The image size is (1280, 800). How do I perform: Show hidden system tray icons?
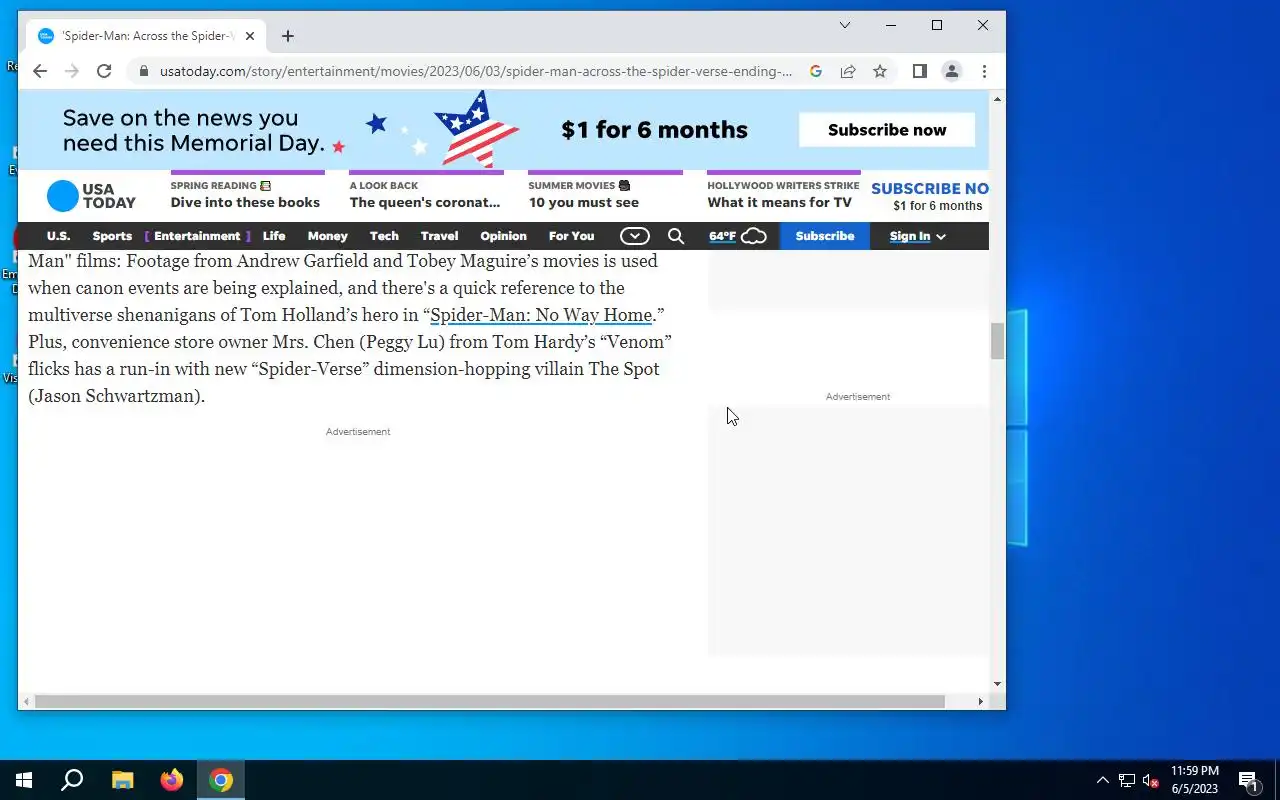point(1103,780)
